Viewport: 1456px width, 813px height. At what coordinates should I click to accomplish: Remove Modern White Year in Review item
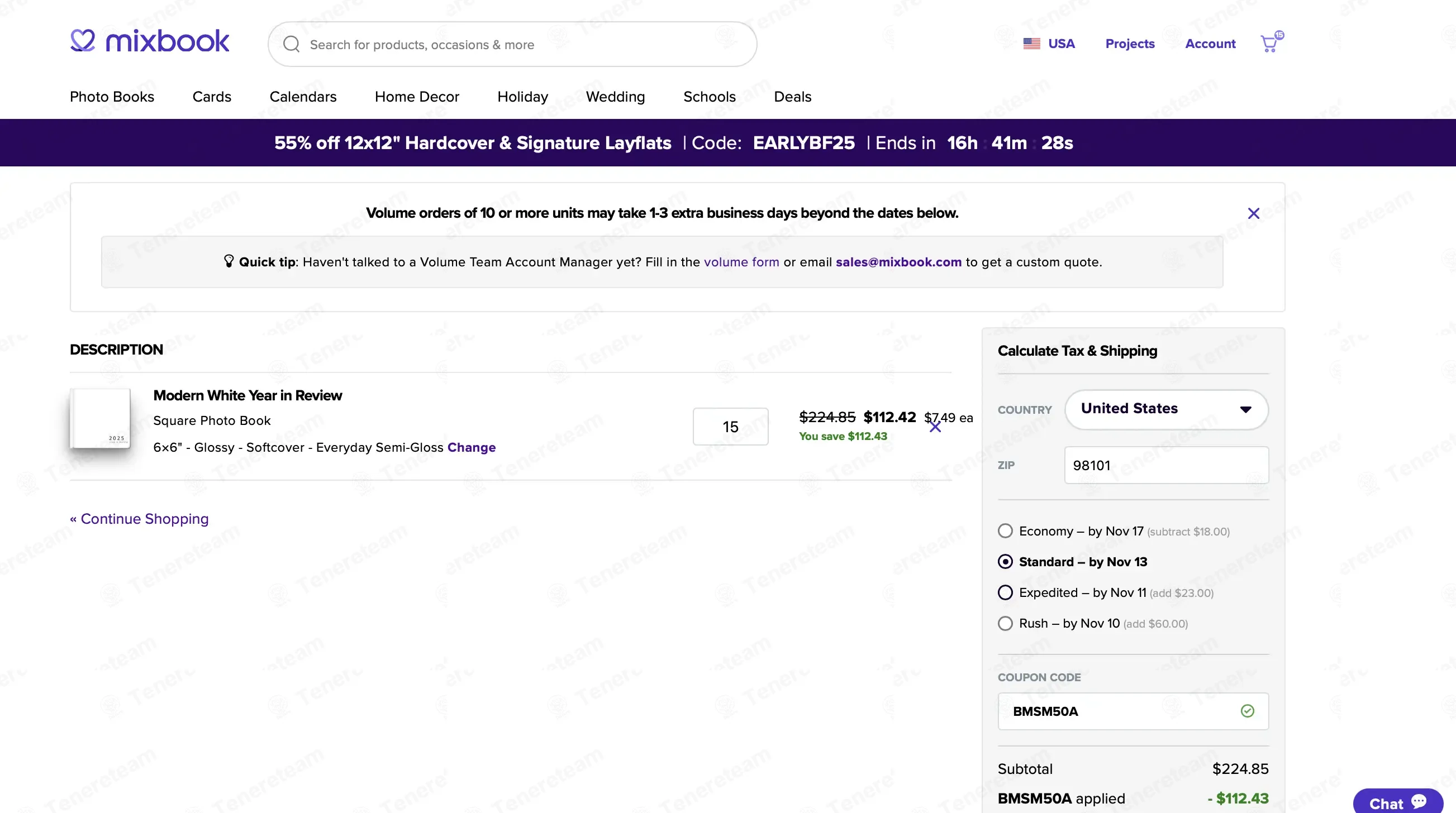click(x=935, y=428)
